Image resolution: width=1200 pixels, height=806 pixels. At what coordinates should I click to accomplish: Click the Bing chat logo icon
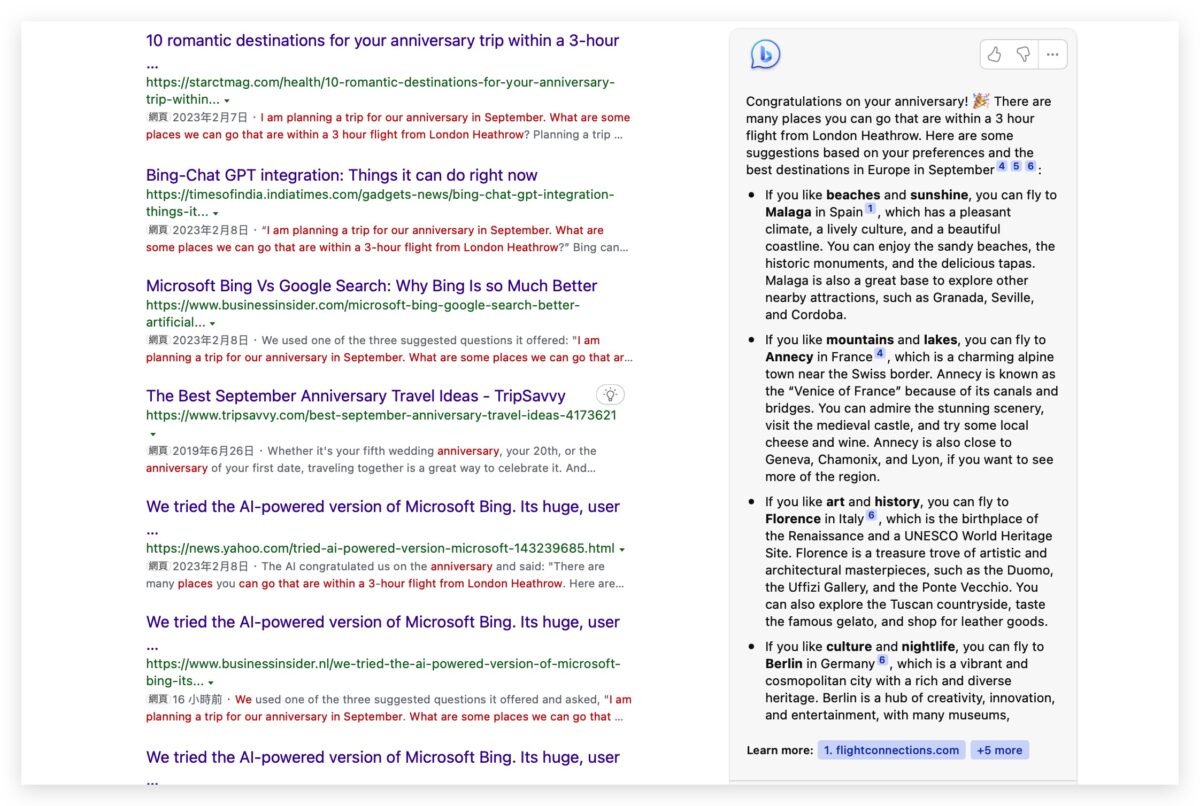point(765,55)
